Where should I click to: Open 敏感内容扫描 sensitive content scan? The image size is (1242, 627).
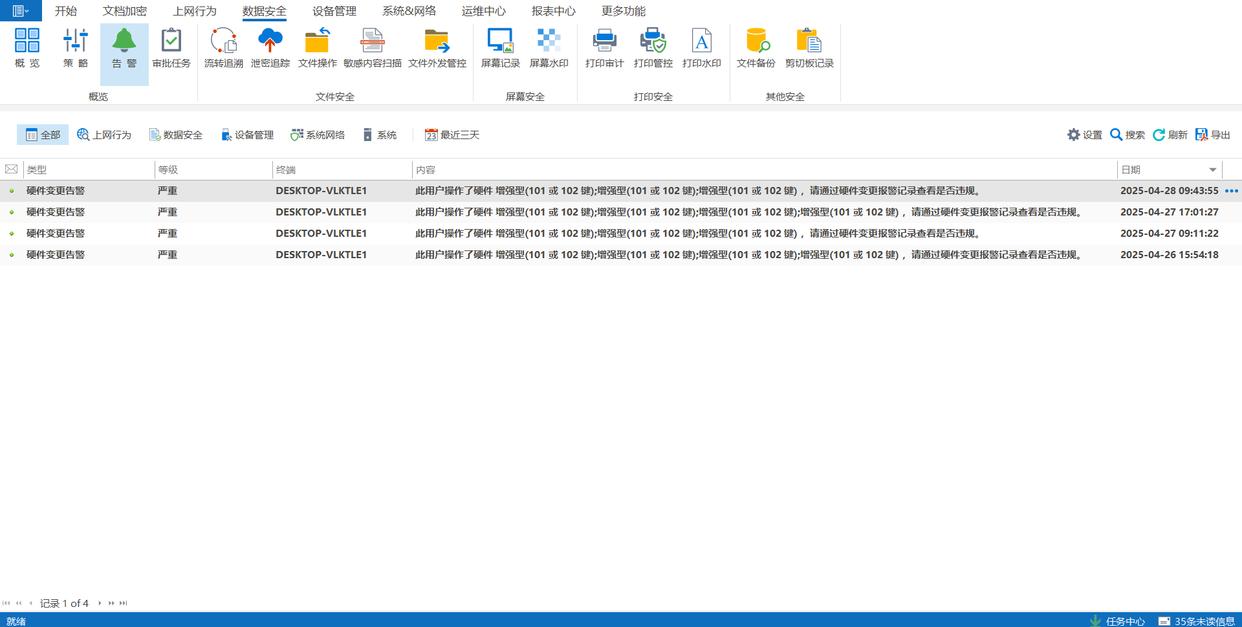pyautogui.click(x=372, y=49)
